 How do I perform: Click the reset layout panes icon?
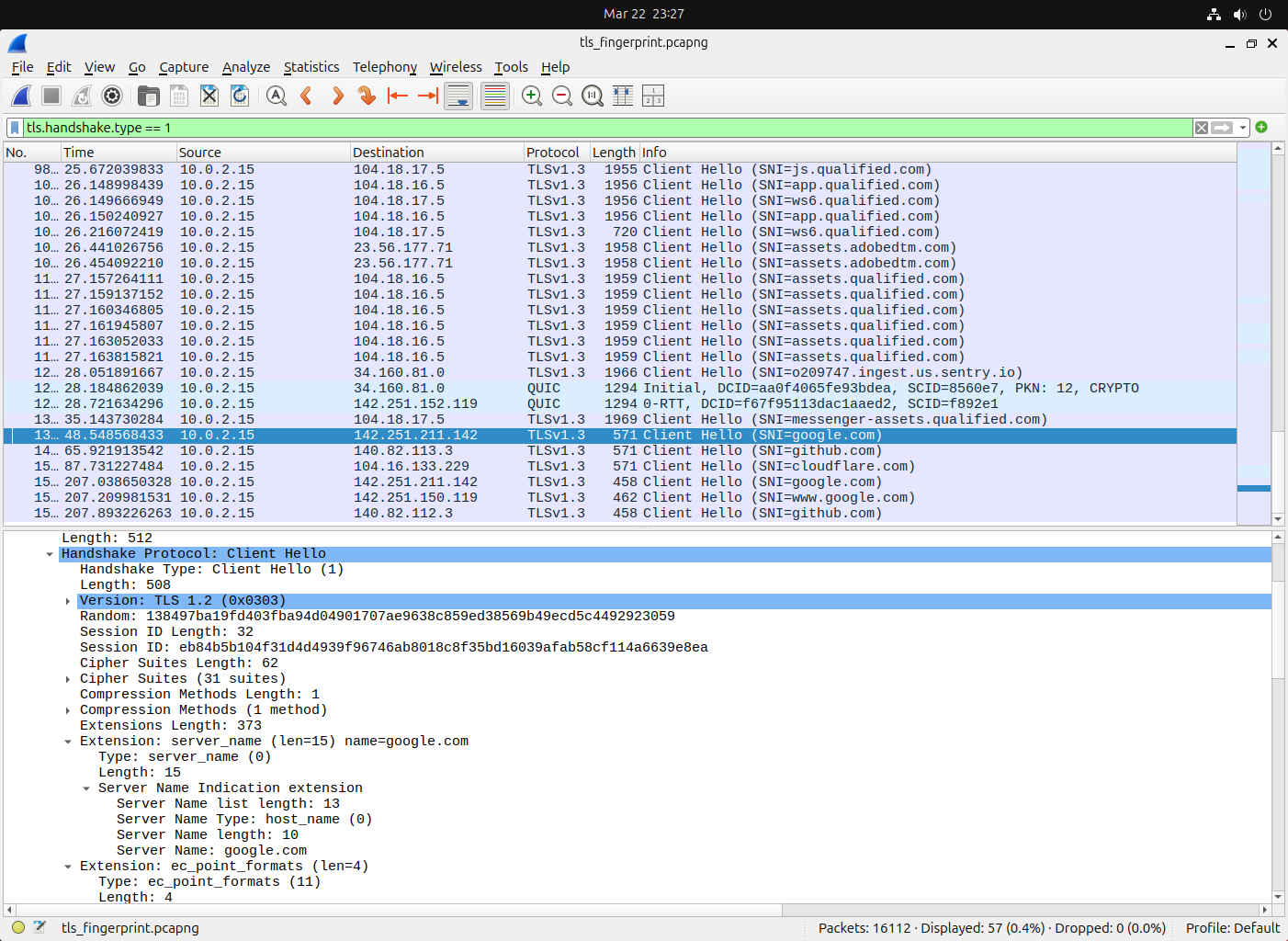(653, 96)
